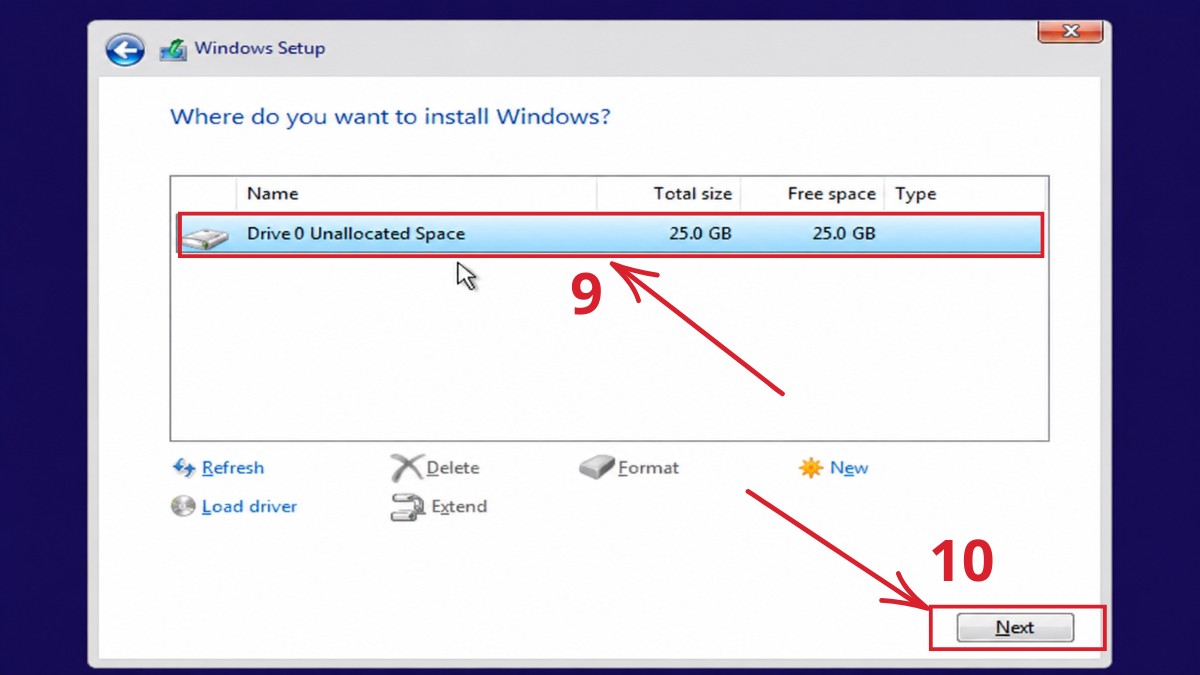Click the blue back arrow button
Image resolution: width=1200 pixels, height=675 pixels.
tap(125, 48)
